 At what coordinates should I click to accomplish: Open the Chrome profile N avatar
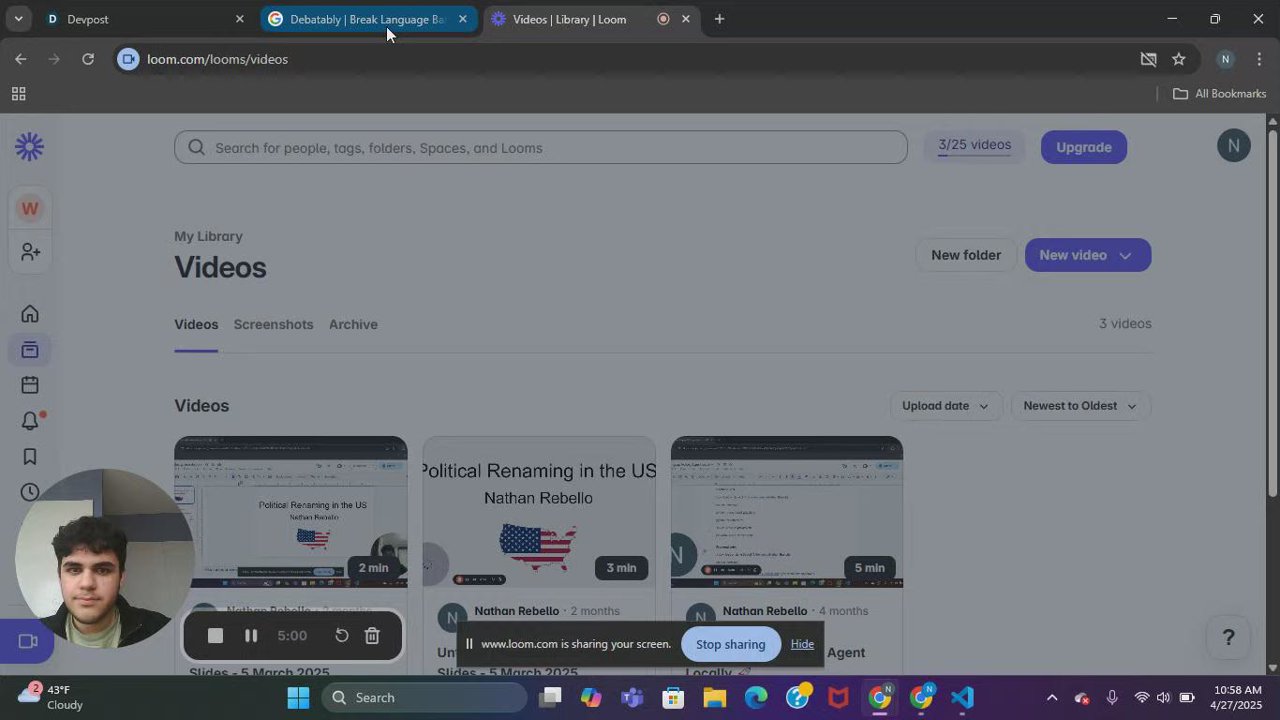1225,59
